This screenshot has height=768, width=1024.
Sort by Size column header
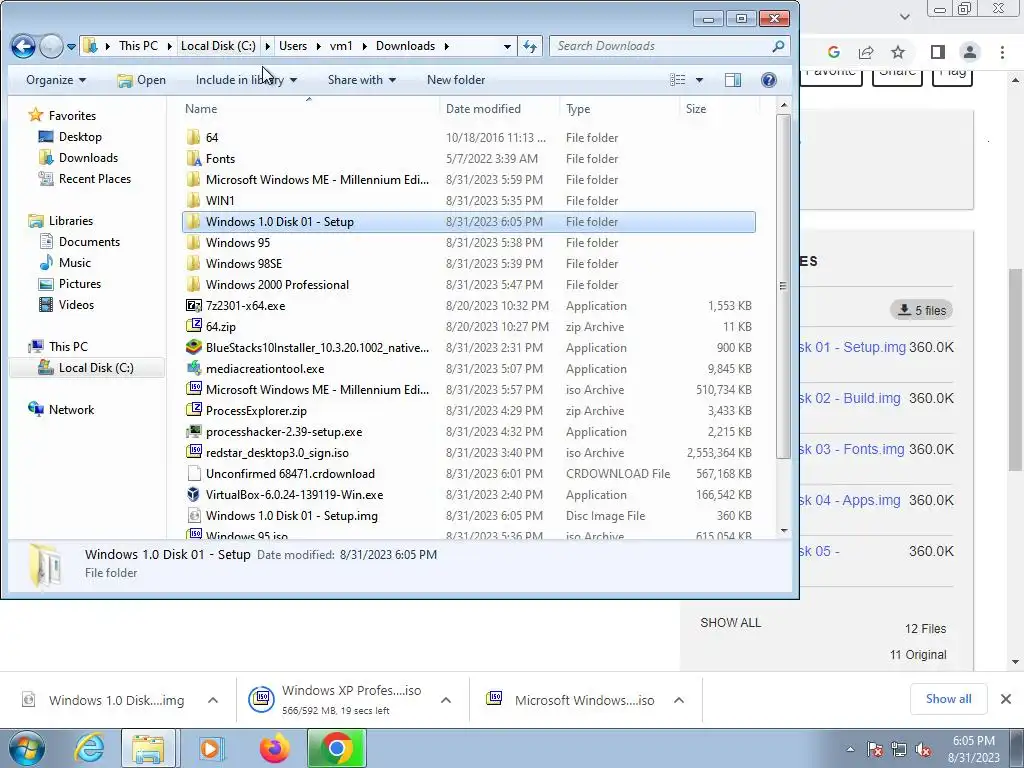(x=719, y=109)
